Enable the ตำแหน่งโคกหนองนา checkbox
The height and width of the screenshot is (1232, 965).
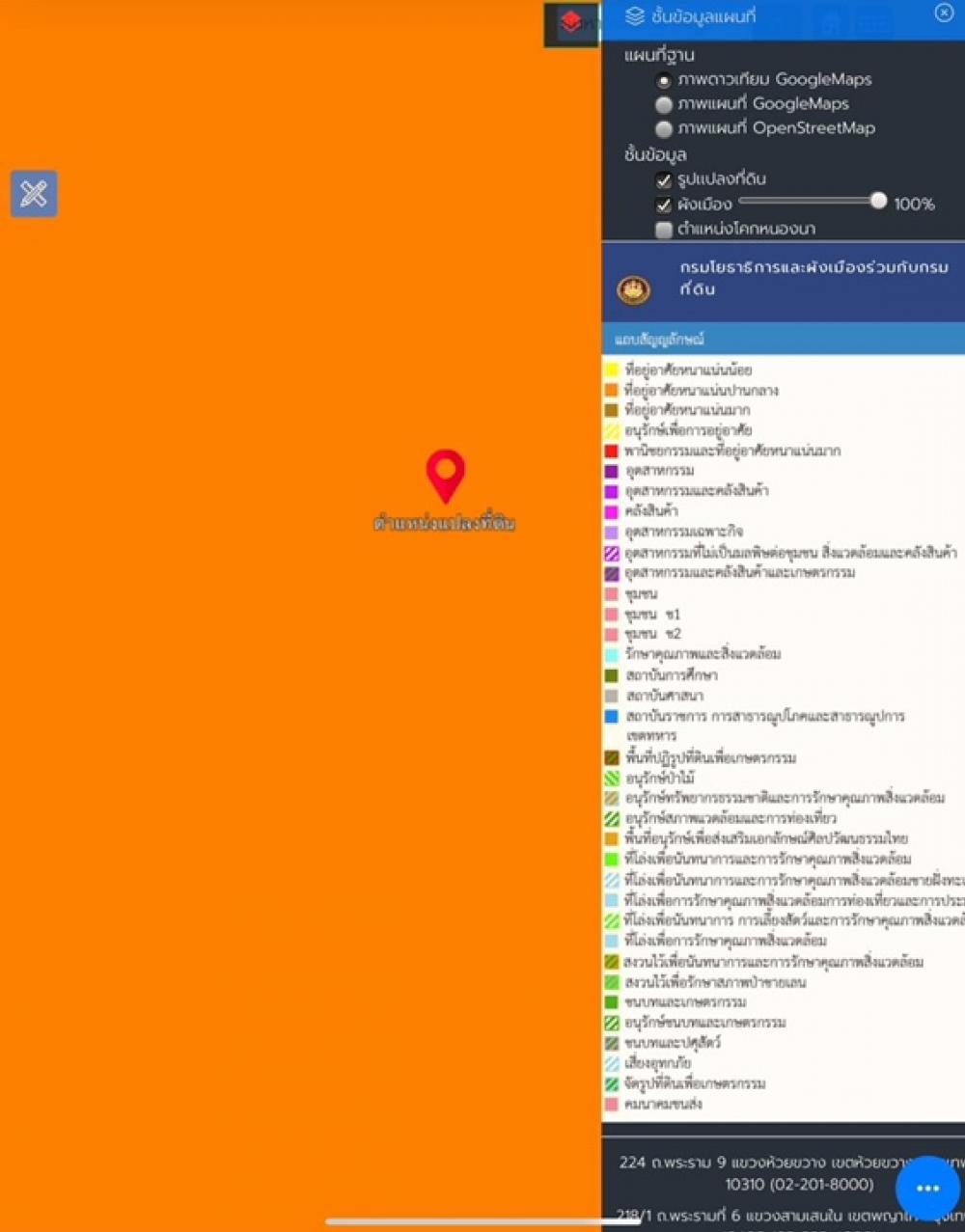pyautogui.click(x=664, y=230)
